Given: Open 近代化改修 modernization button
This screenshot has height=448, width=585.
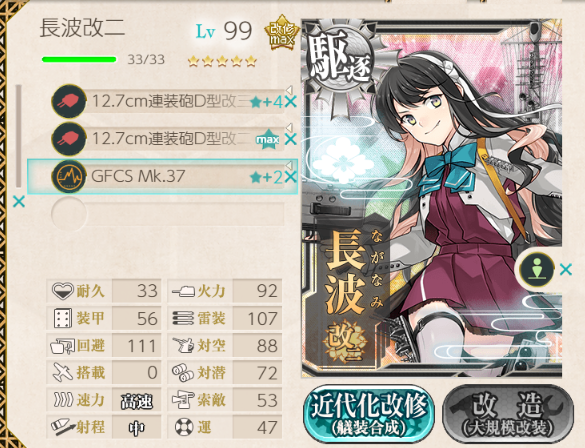Looking at the screenshot, I should (x=369, y=414).
